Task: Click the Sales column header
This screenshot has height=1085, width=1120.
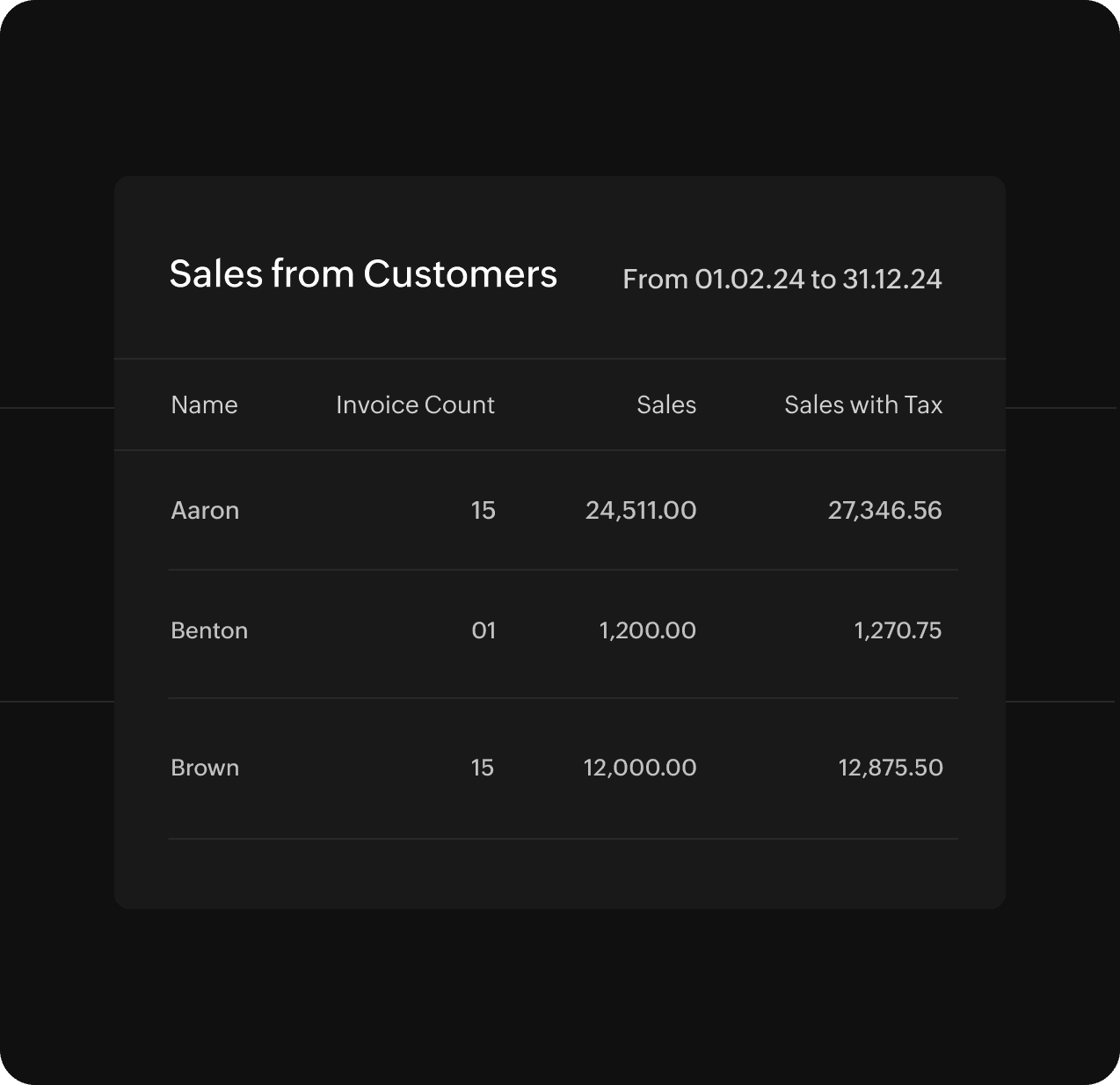Action: (665, 405)
